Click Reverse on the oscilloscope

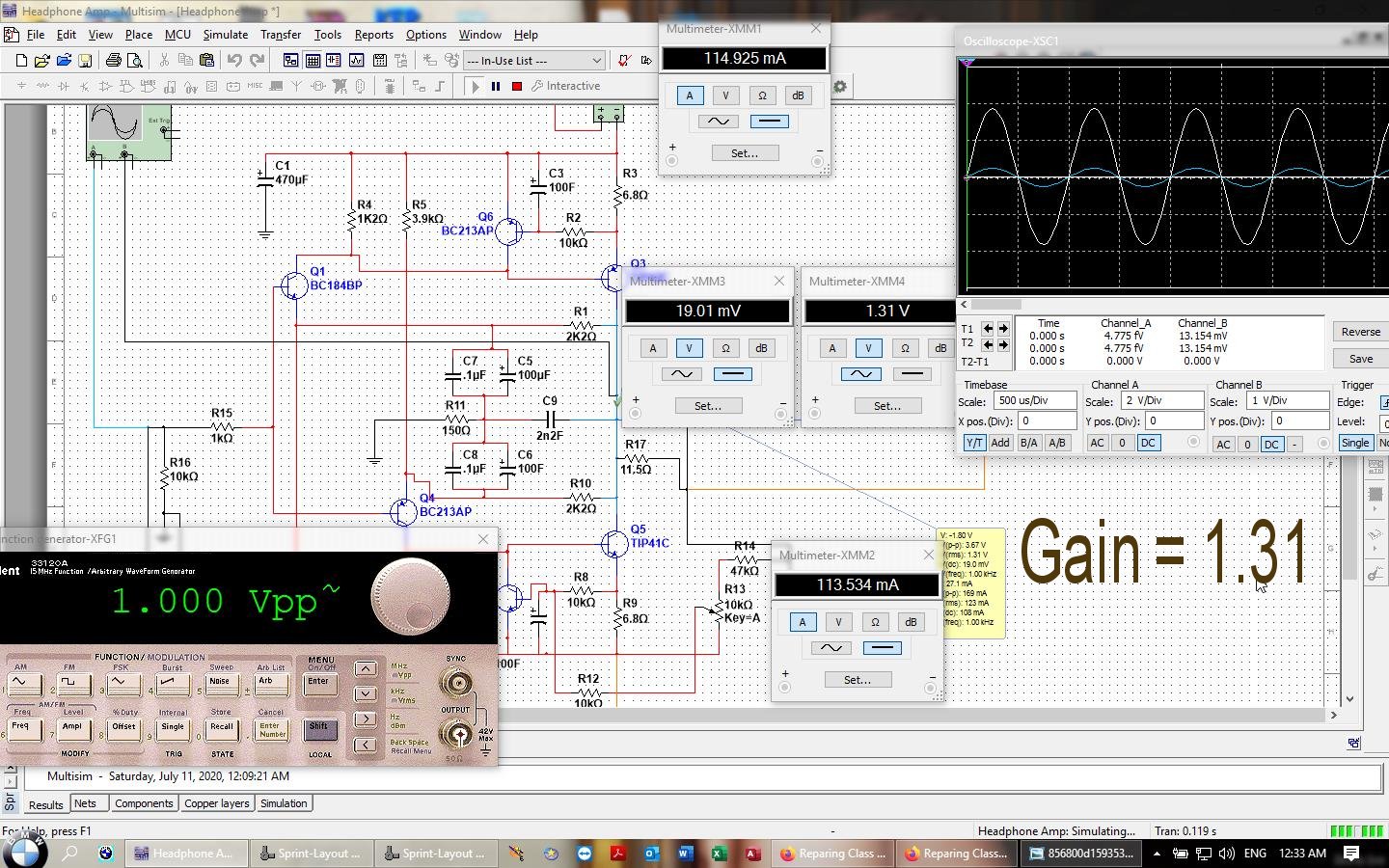[1361, 332]
